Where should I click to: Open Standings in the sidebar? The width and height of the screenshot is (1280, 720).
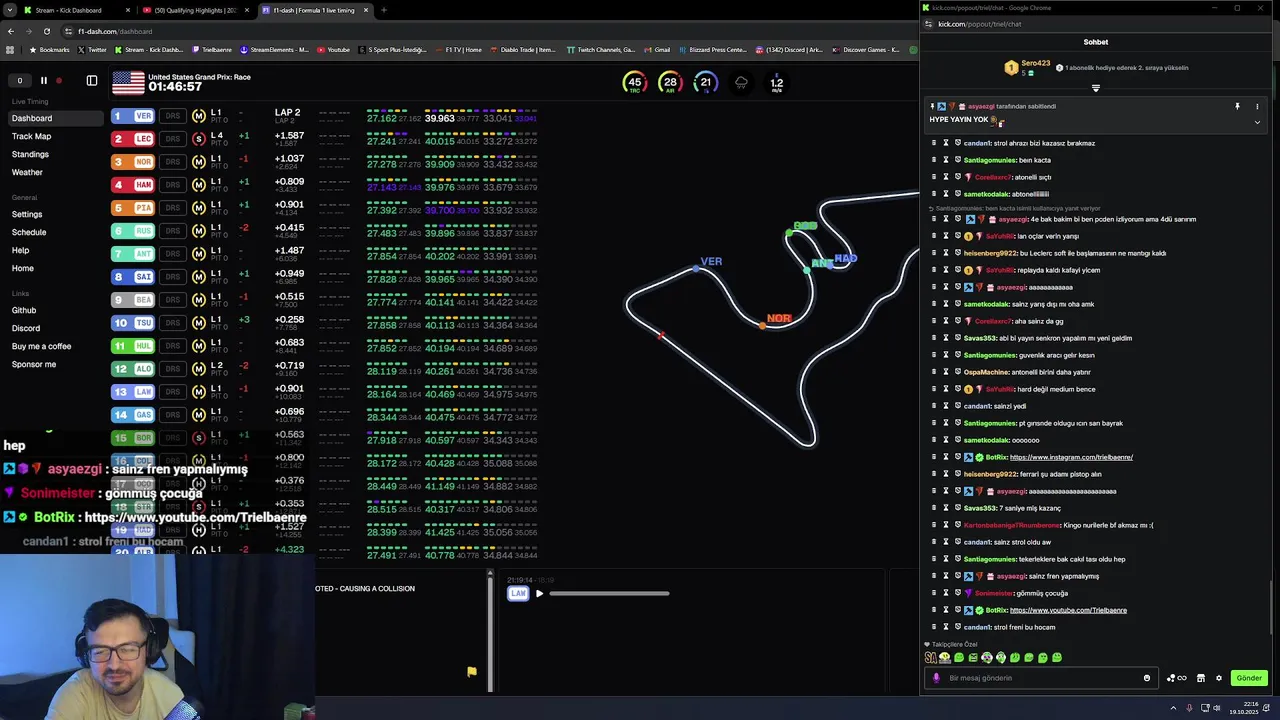pyautogui.click(x=30, y=154)
